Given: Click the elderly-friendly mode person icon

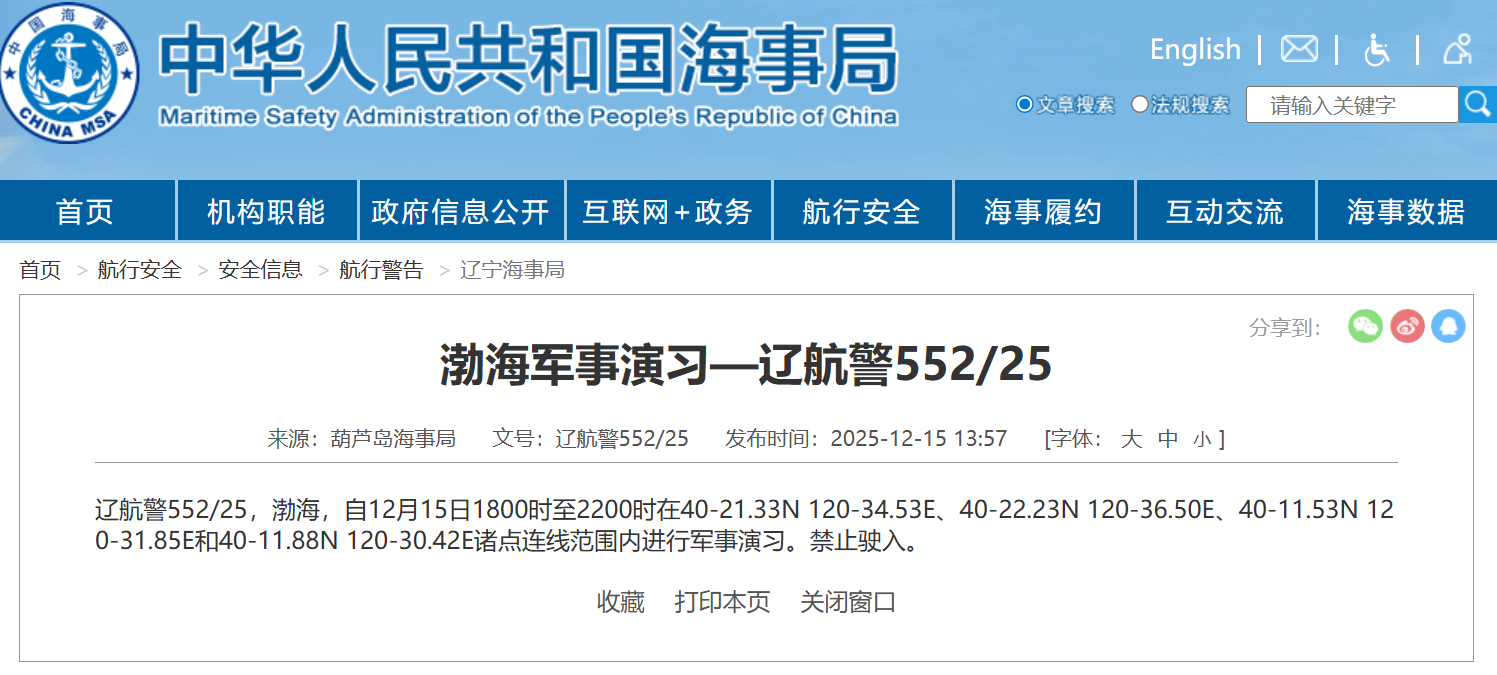Looking at the screenshot, I should tap(1457, 49).
